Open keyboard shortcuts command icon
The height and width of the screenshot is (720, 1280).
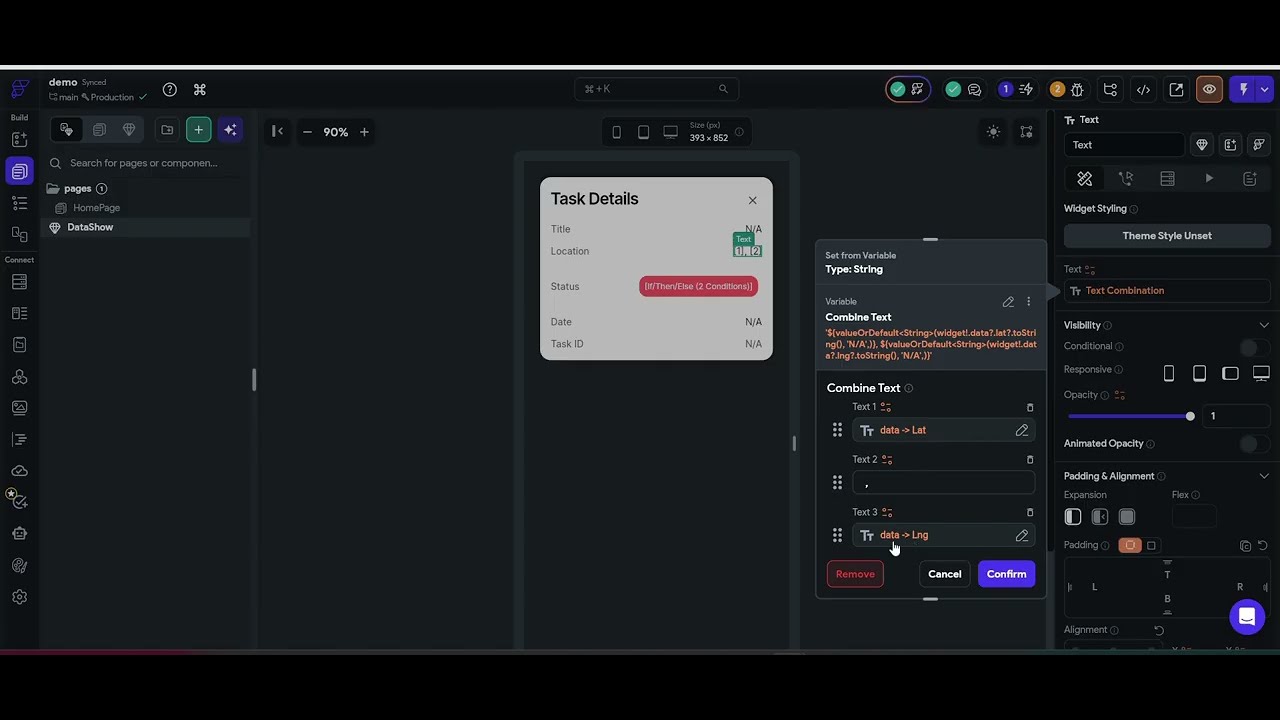click(x=200, y=89)
